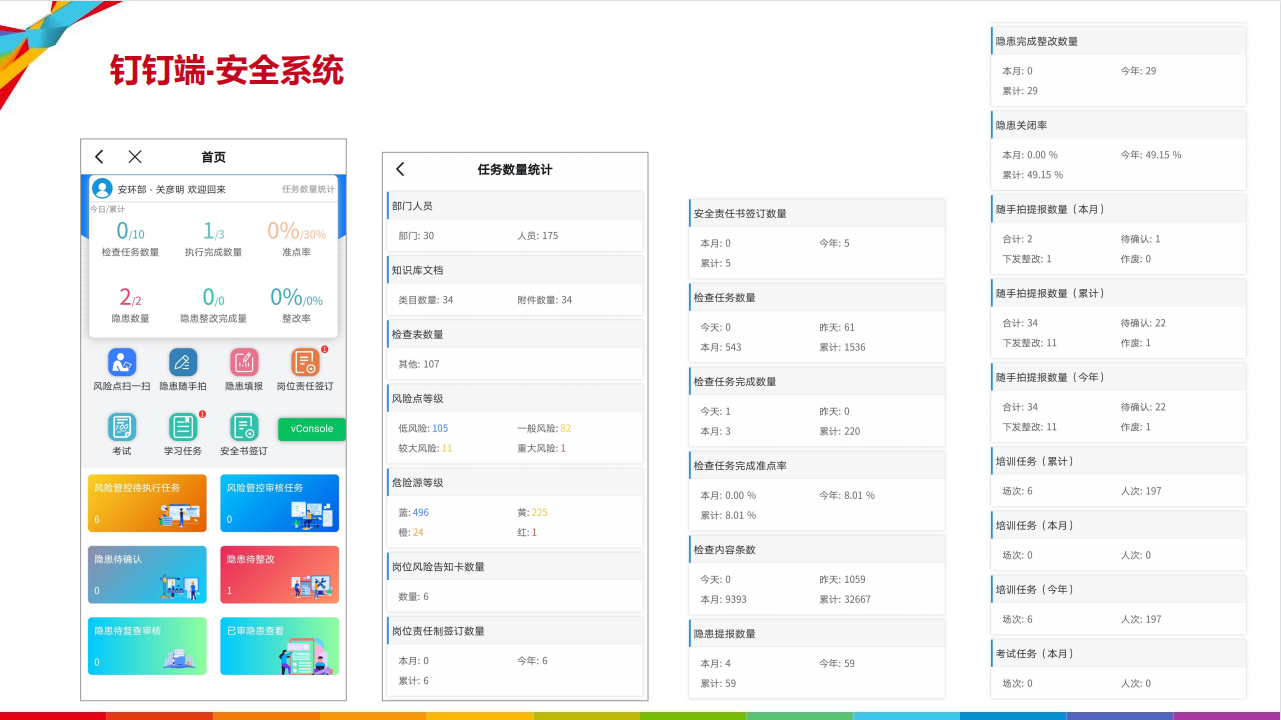Close the 首页 page with X icon

pos(135,157)
